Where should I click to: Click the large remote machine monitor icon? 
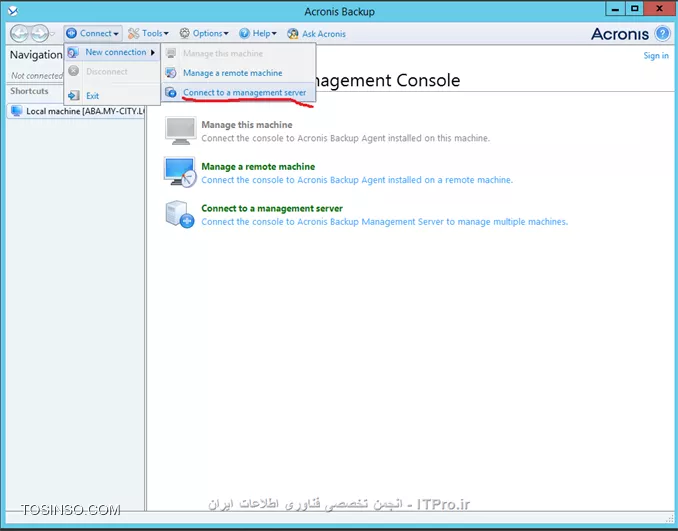[x=180, y=172]
